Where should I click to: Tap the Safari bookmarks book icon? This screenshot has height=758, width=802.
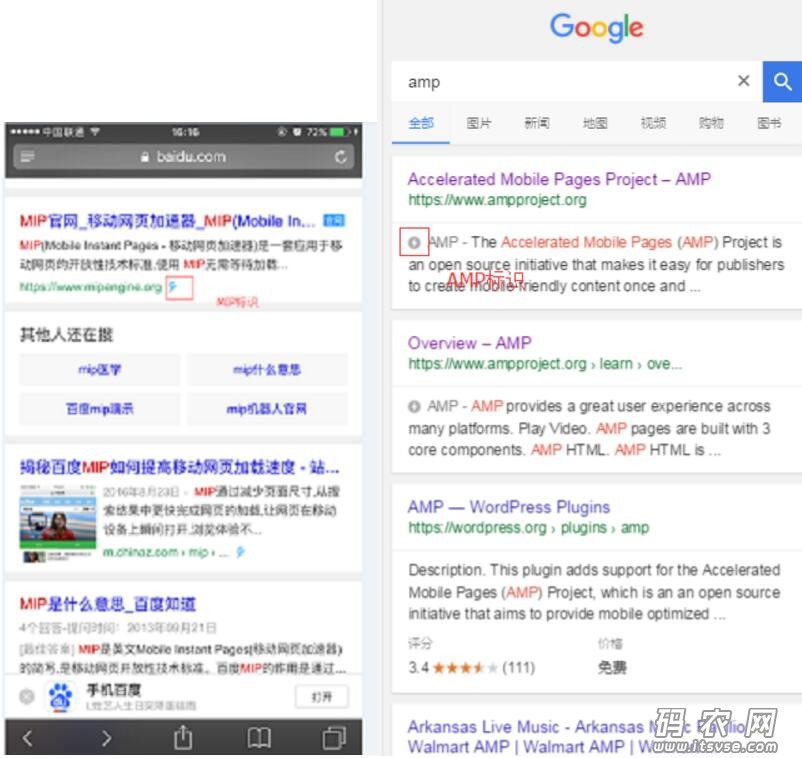[259, 738]
